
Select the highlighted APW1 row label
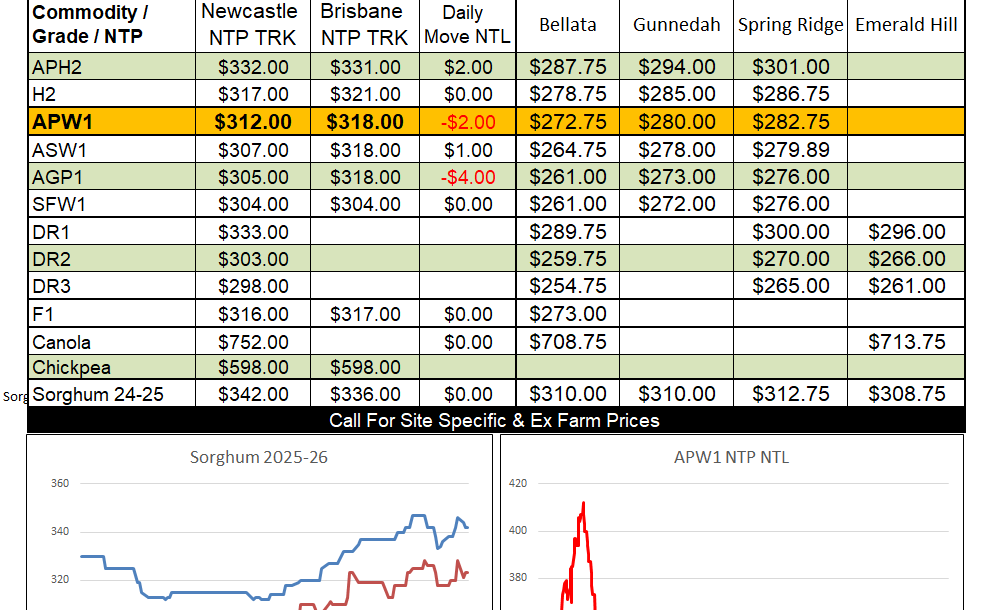pos(64,122)
